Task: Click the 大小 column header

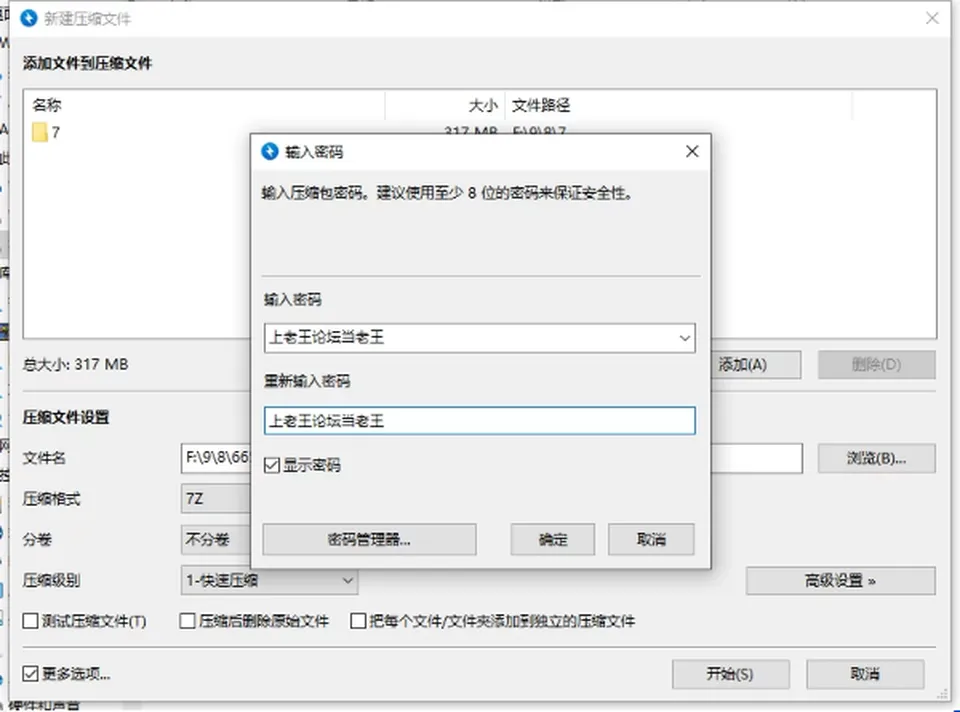Action: [483, 105]
